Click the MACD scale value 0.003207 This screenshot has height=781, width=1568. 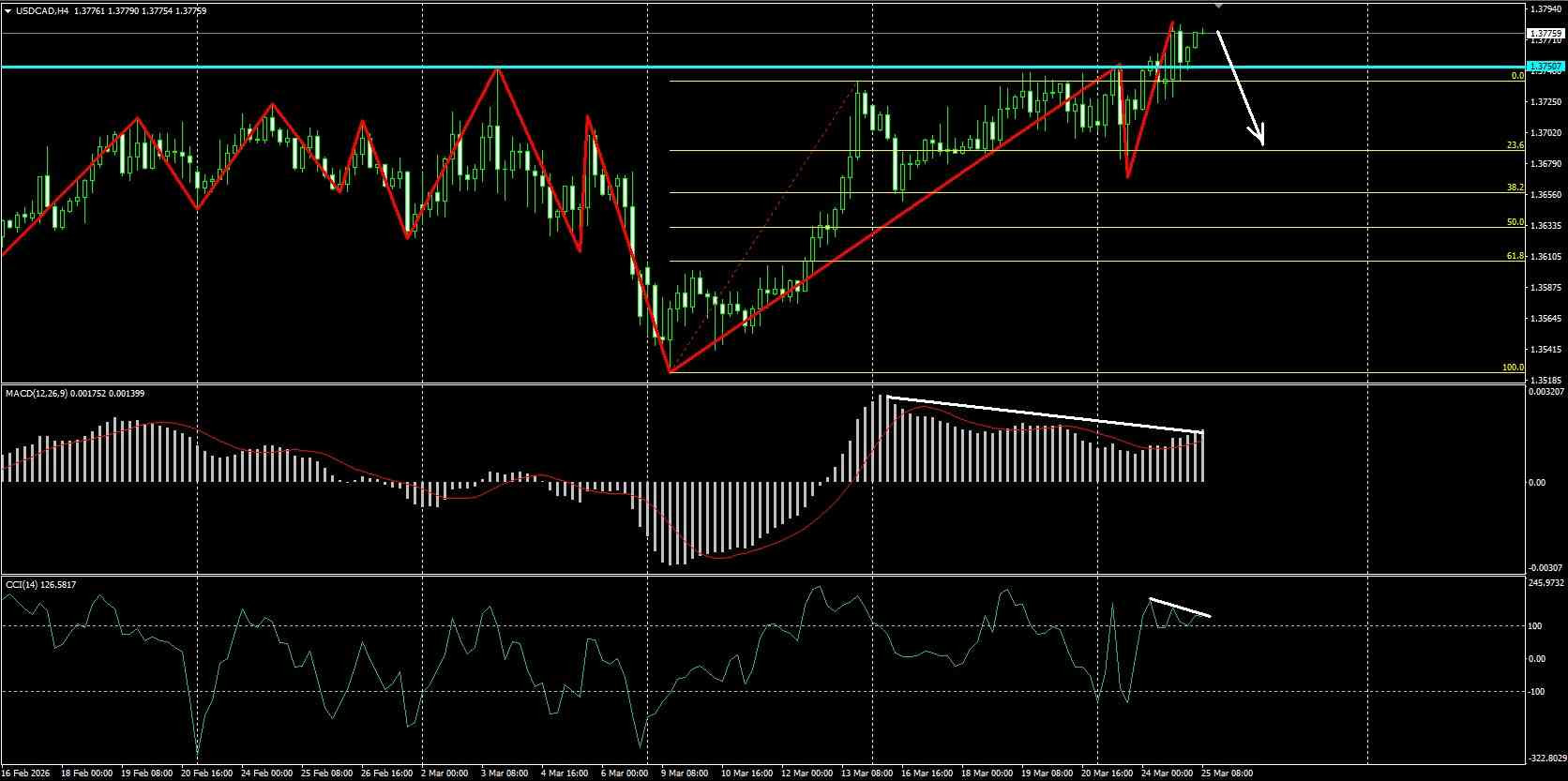(x=1545, y=392)
